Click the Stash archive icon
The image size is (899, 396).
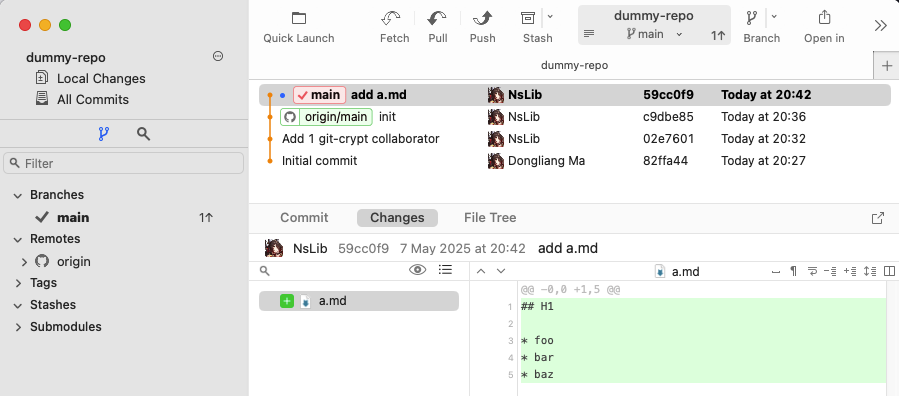(x=527, y=18)
